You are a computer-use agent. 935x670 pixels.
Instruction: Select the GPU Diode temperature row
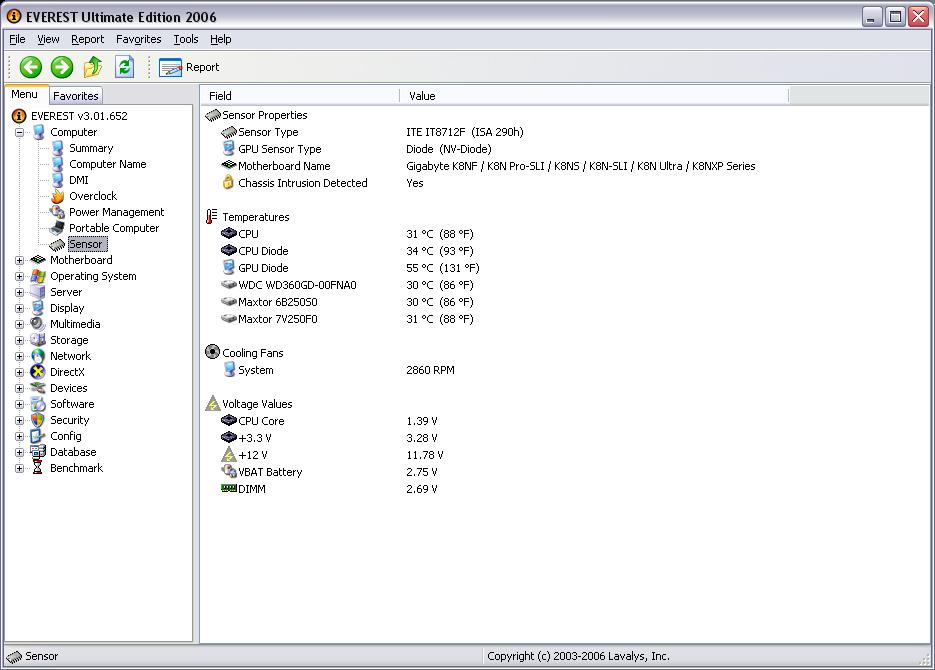(263, 268)
